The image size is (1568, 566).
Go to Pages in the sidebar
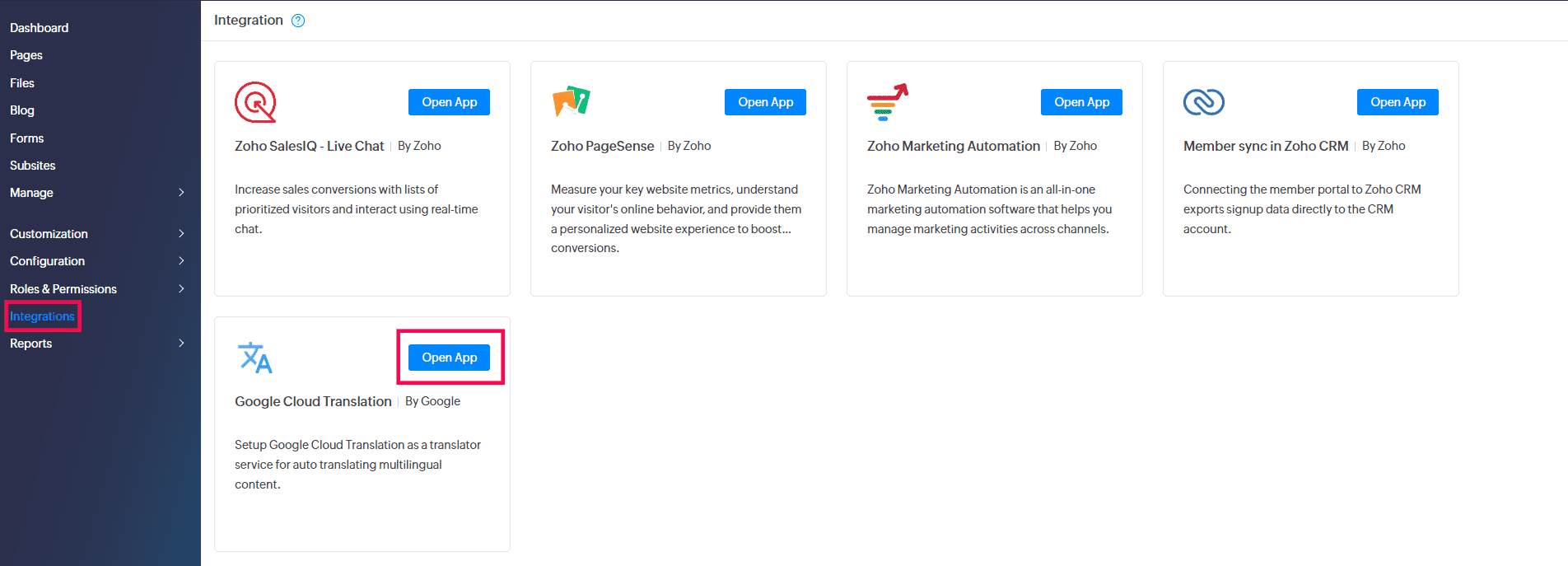click(x=26, y=55)
